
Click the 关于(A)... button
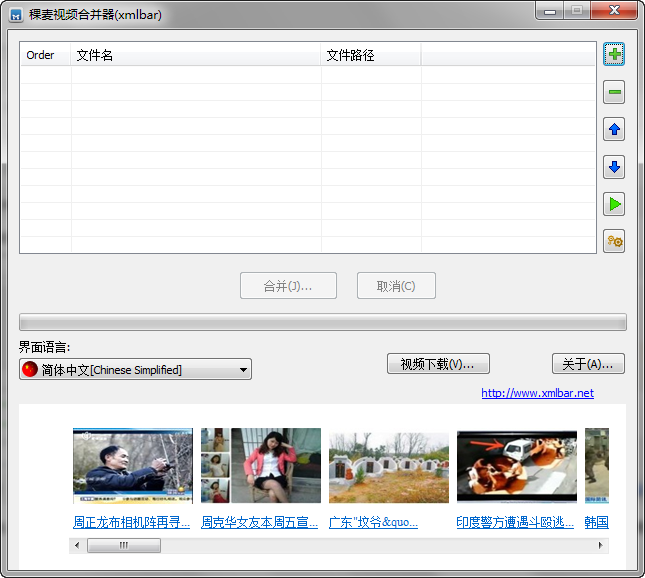coord(588,364)
